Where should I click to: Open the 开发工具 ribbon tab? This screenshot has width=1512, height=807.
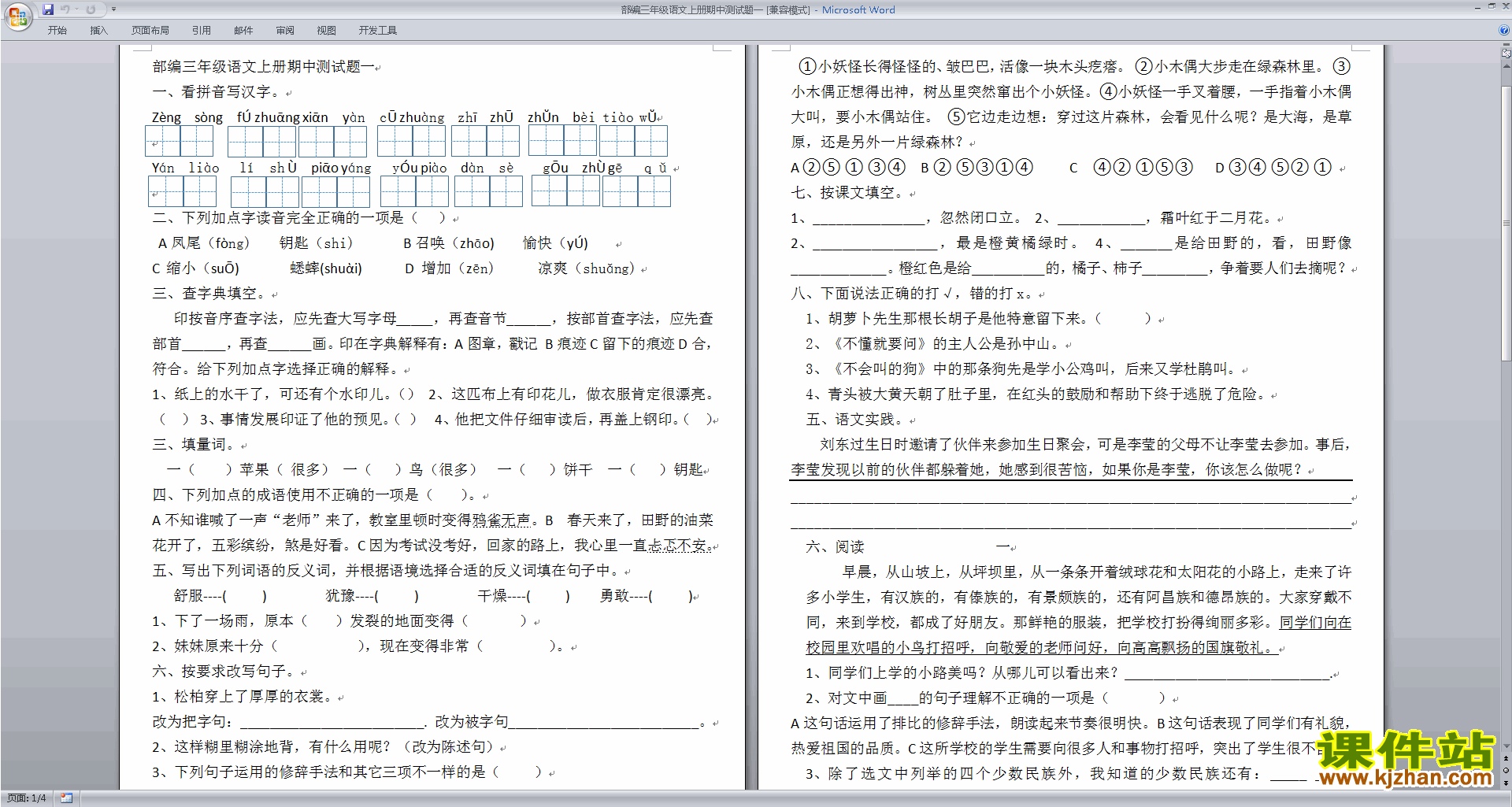click(378, 30)
